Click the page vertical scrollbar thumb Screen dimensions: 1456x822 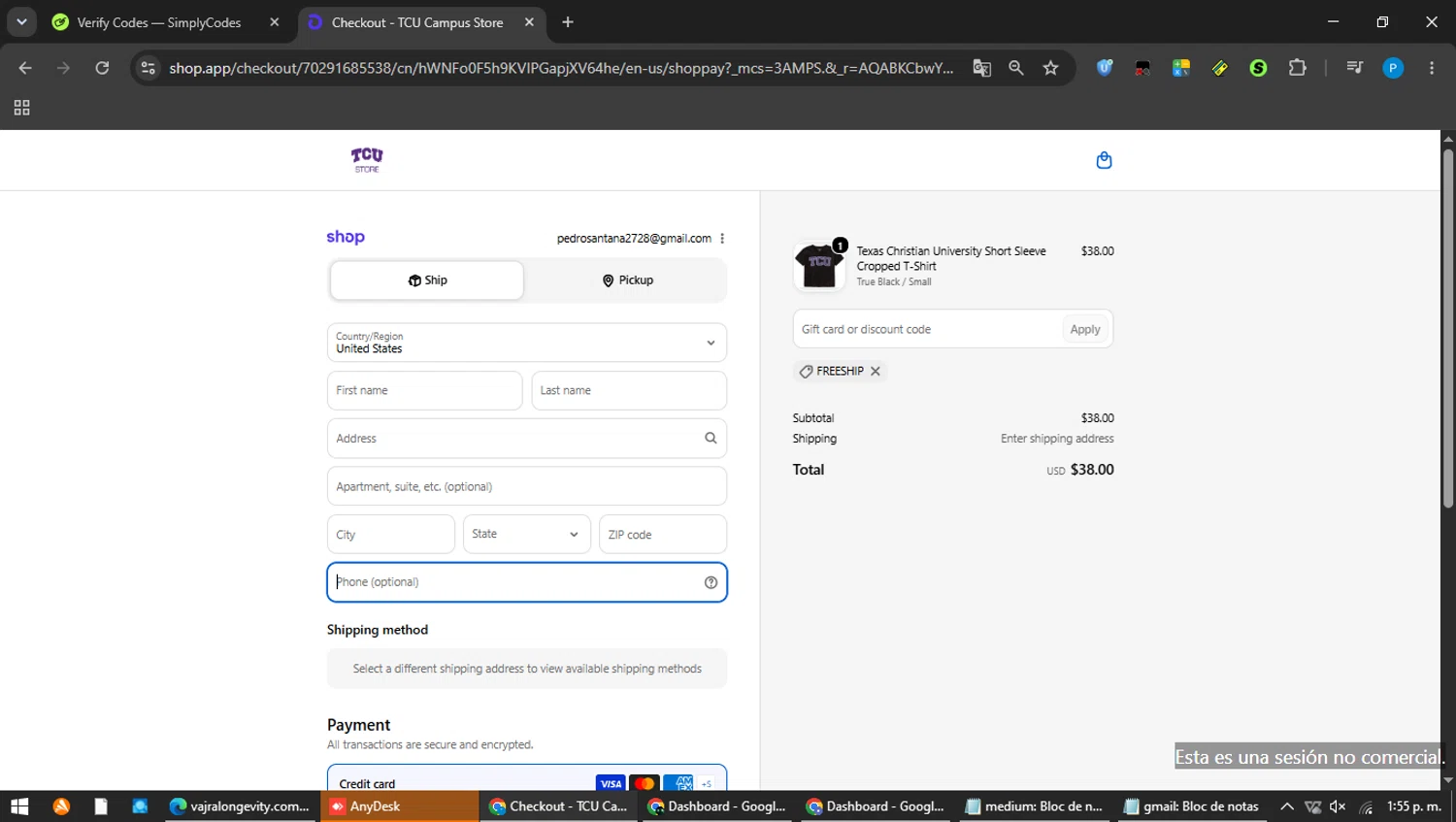coord(1448,328)
